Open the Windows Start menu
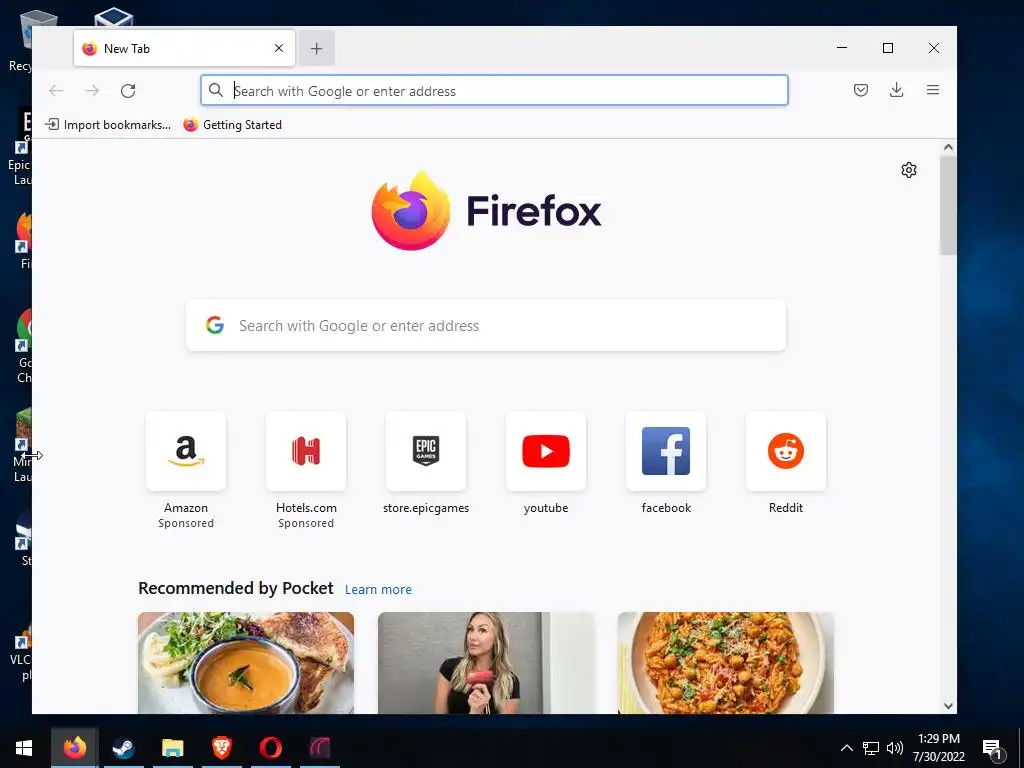This screenshot has width=1024, height=768. (x=24, y=748)
